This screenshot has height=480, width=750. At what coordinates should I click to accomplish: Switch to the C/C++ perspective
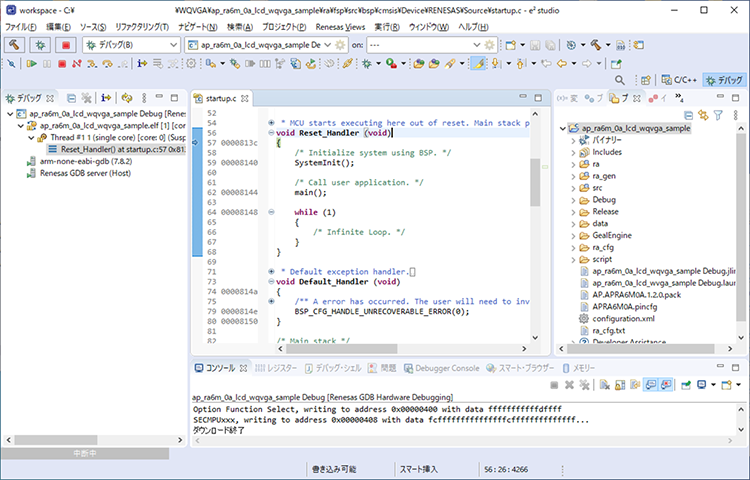click(680, 80)
